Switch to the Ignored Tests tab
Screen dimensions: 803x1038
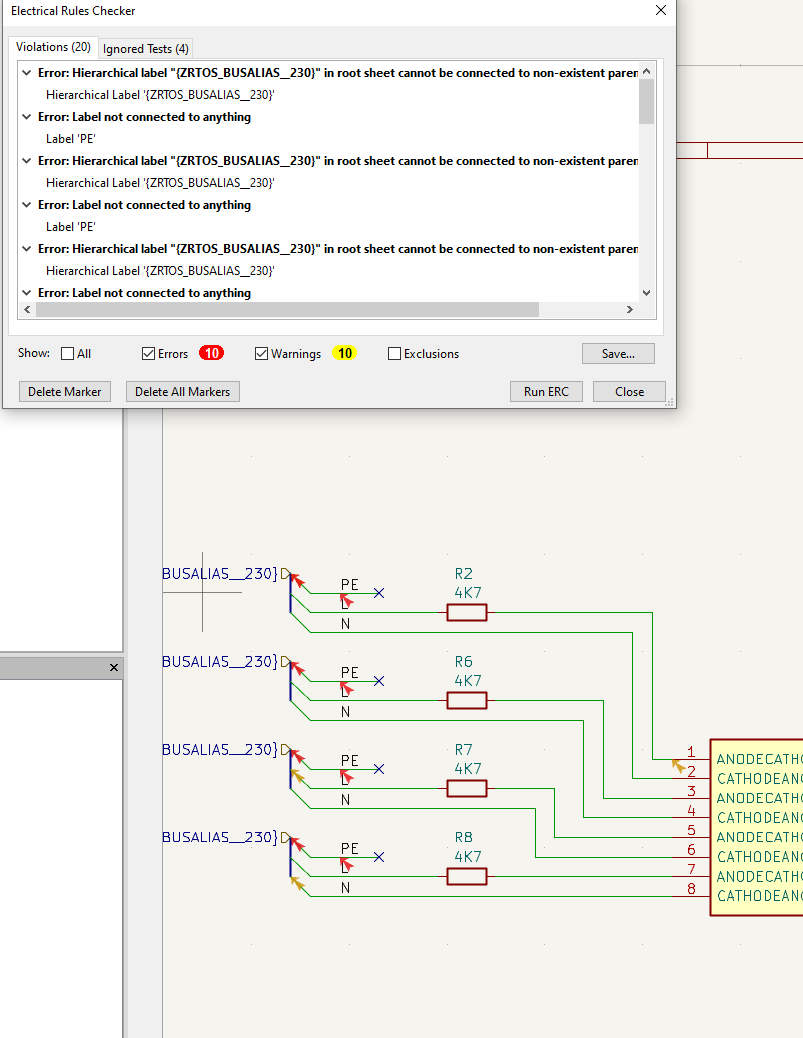(146, 49)
